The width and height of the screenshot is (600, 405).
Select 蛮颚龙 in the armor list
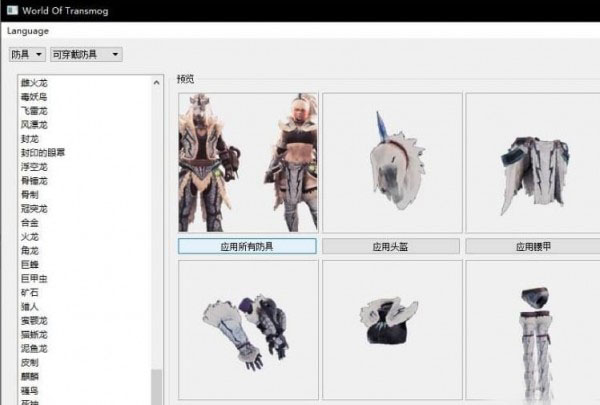point(34,320)
